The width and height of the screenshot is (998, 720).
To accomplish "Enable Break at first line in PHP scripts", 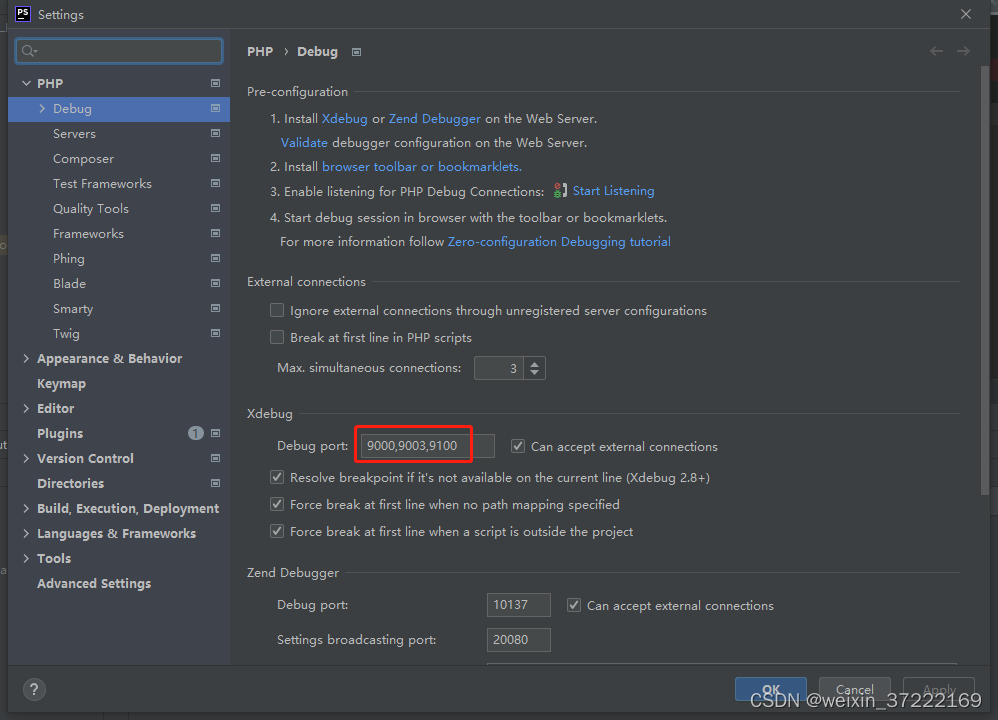I will pos(277,337).
